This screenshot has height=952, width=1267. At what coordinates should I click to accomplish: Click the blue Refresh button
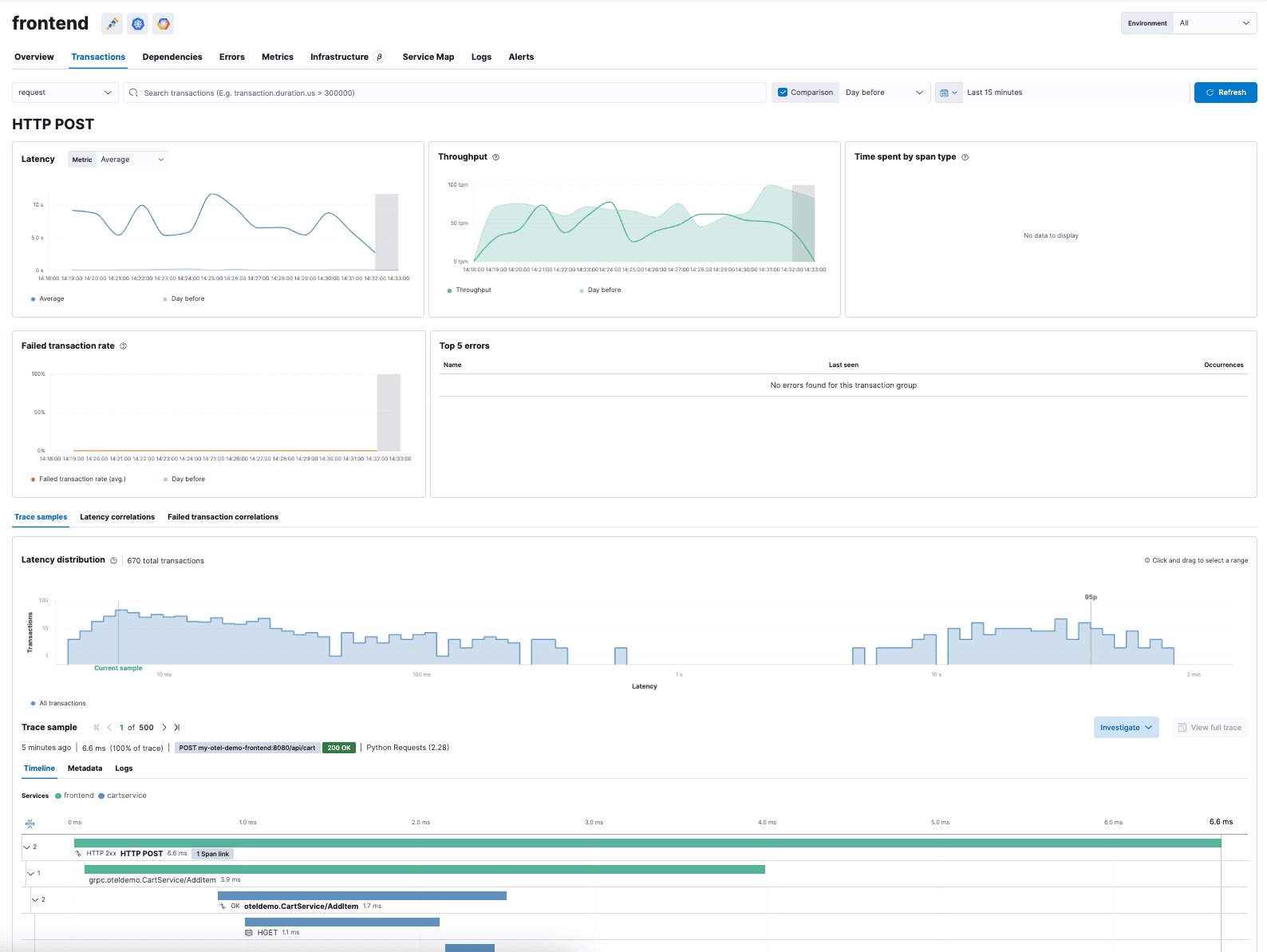tap(1225, 93)
